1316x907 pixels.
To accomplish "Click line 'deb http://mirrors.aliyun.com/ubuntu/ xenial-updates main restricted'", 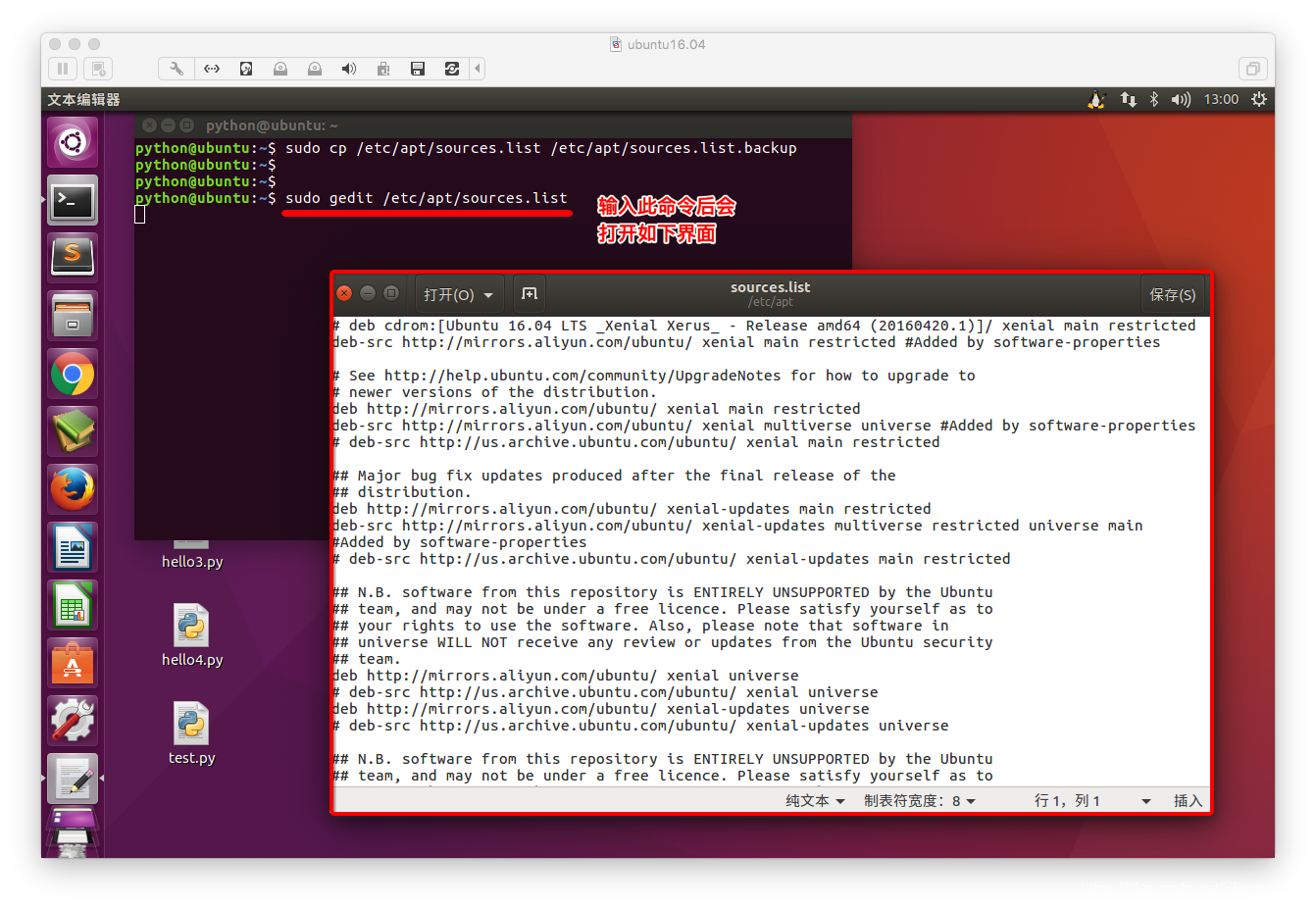I will 632,509.
